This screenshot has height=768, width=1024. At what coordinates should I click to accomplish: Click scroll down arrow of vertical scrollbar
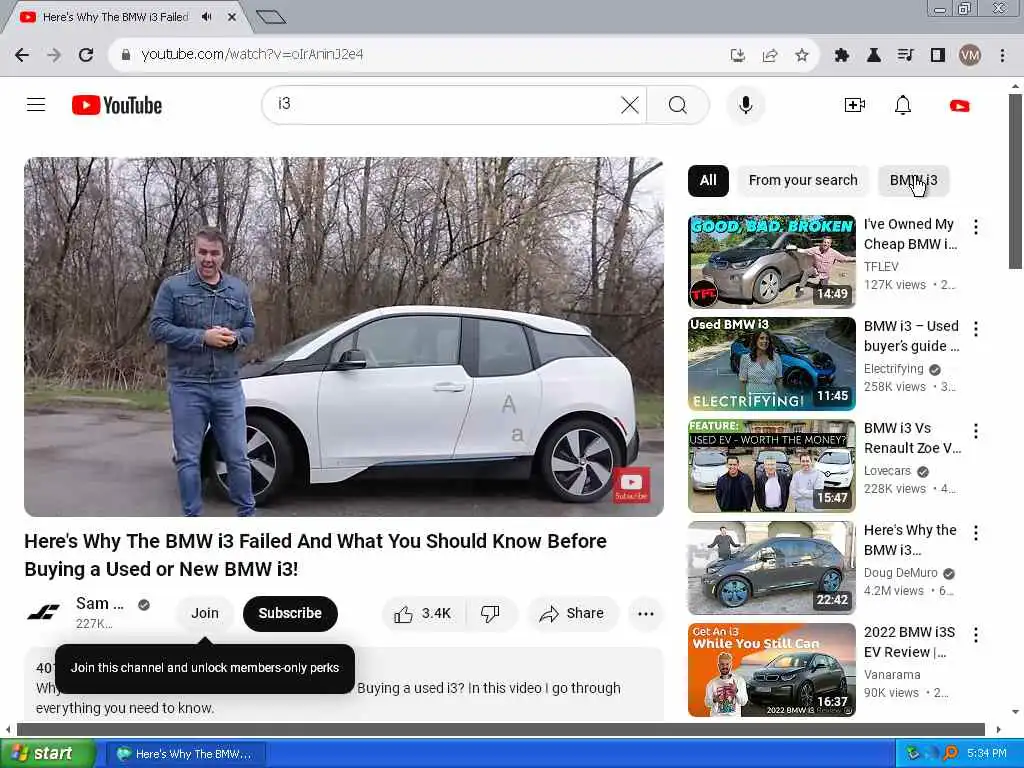coord(1015,712)
